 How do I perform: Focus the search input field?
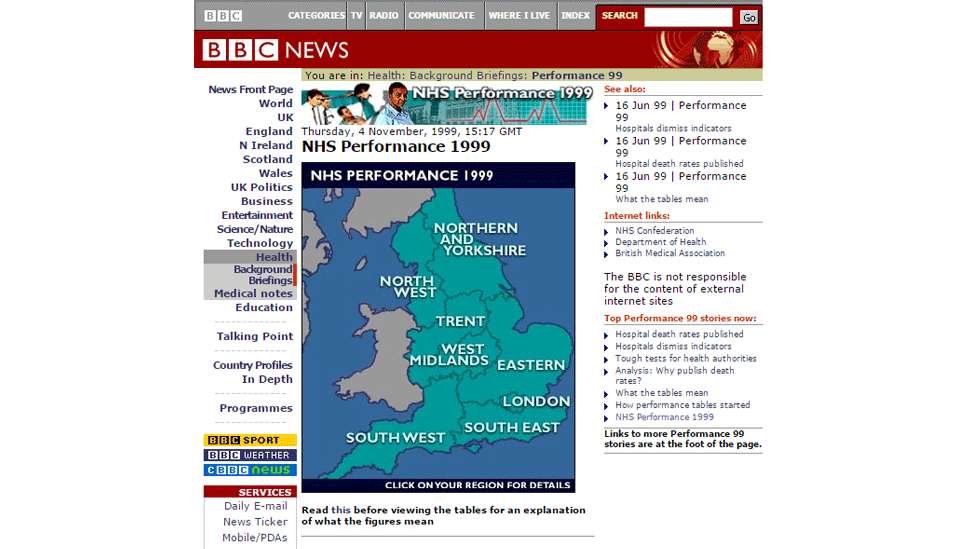point(688,17)
